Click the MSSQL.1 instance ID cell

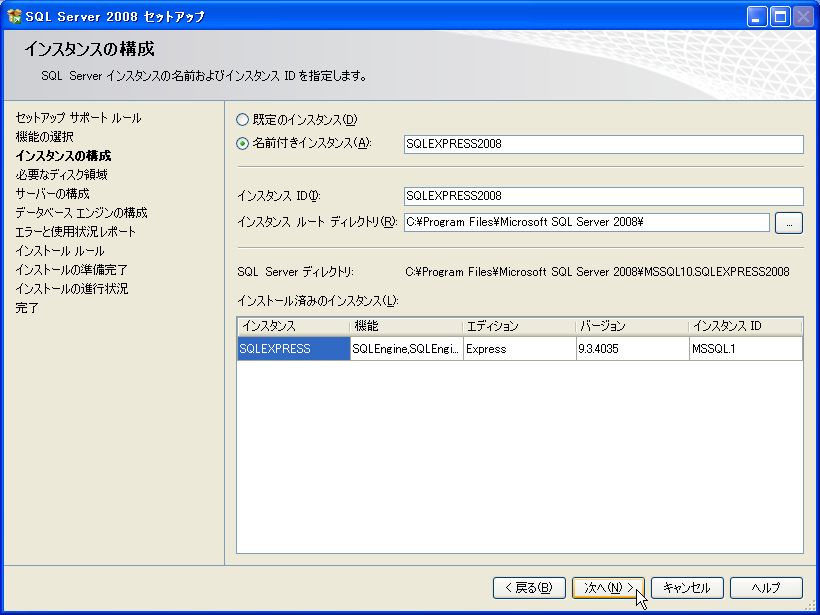coord(746,349)
